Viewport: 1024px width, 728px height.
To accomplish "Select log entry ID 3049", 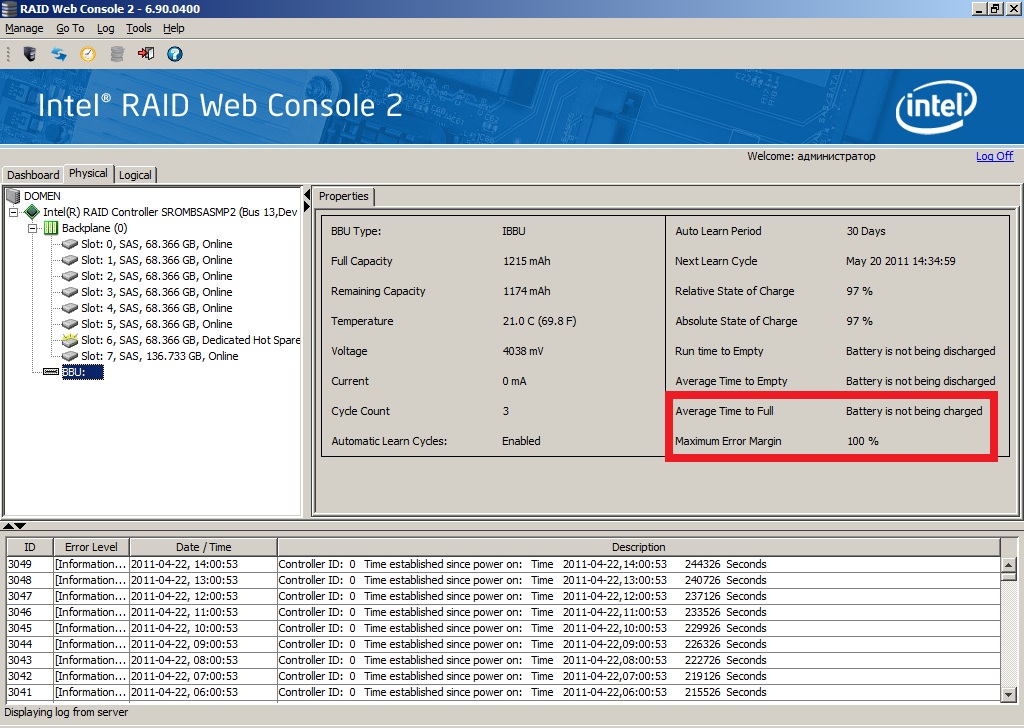I will click(x=503, y=564).
